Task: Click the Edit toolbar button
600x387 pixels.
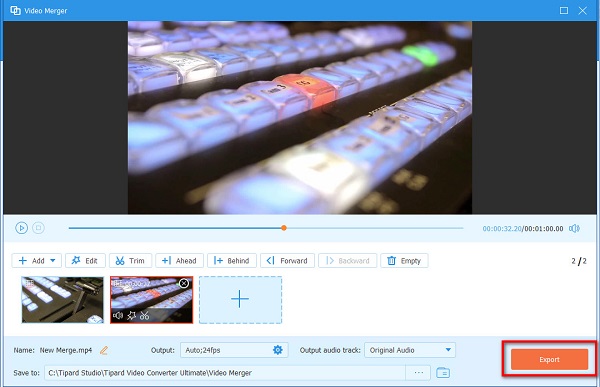Action: pyautogui.click(x=85, y=261)
